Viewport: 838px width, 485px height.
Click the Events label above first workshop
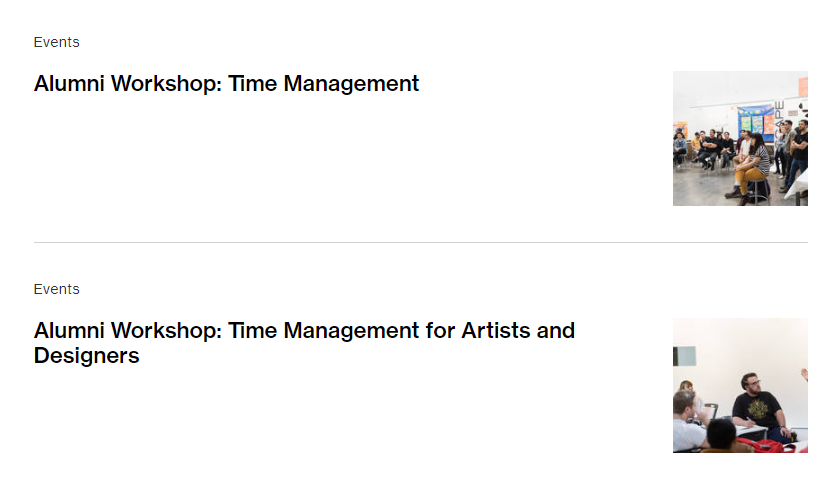[x=56, y=42]
